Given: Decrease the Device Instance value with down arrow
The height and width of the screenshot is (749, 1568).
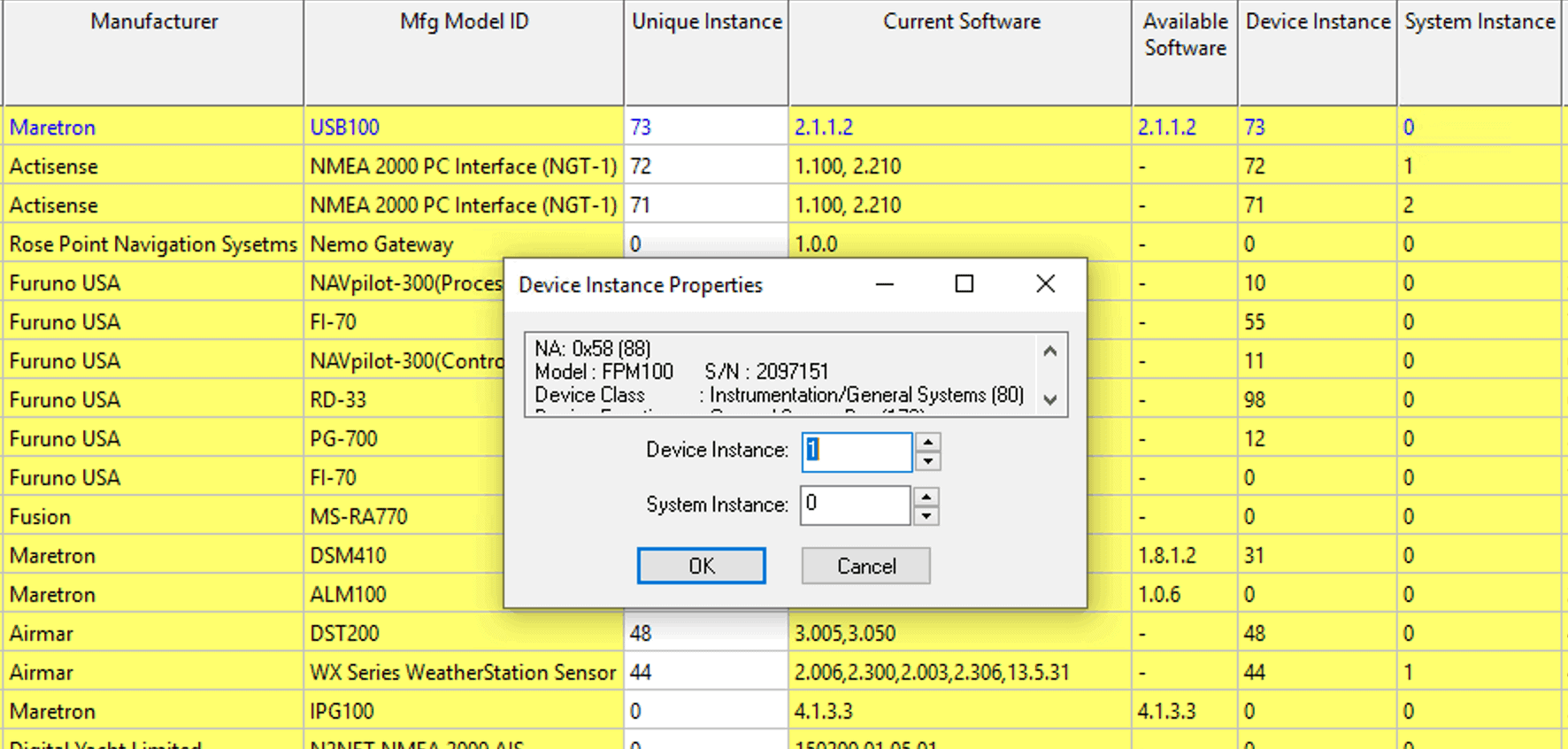Looking at the screenshot, I should (927, 461).
